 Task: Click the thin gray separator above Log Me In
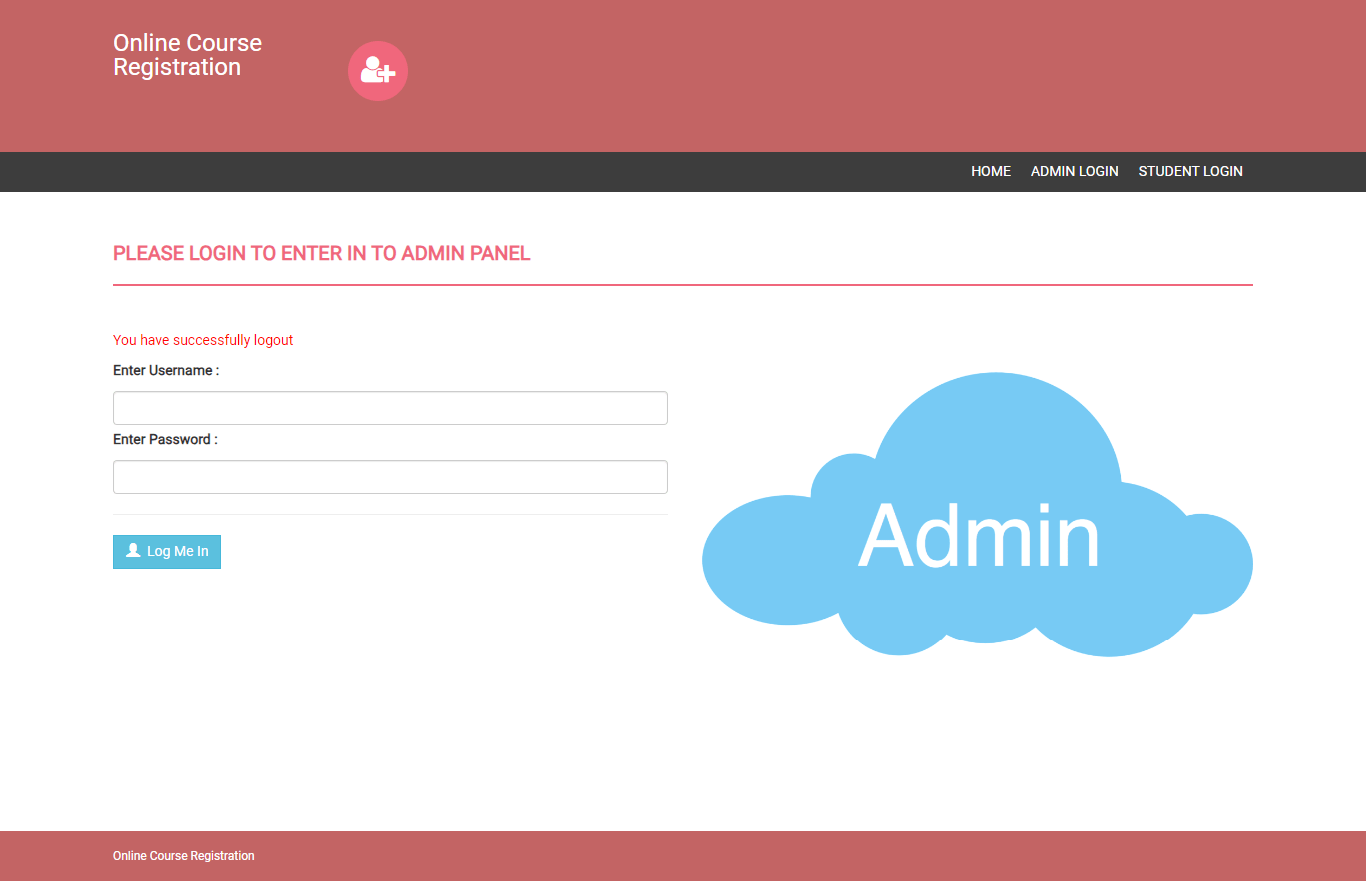click(x=390, y=514)
